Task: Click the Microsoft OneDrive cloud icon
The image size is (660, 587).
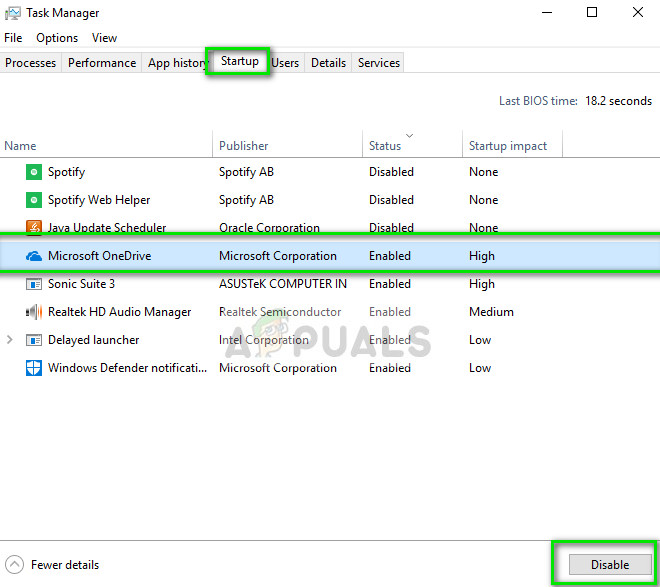Action: pyautogui.click(x=33, y=256)
